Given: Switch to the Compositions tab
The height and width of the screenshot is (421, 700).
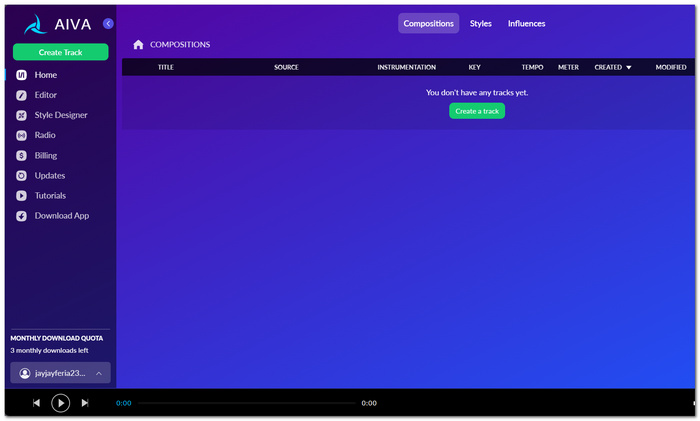Looking at the screenshot, I should pos(429,24).
